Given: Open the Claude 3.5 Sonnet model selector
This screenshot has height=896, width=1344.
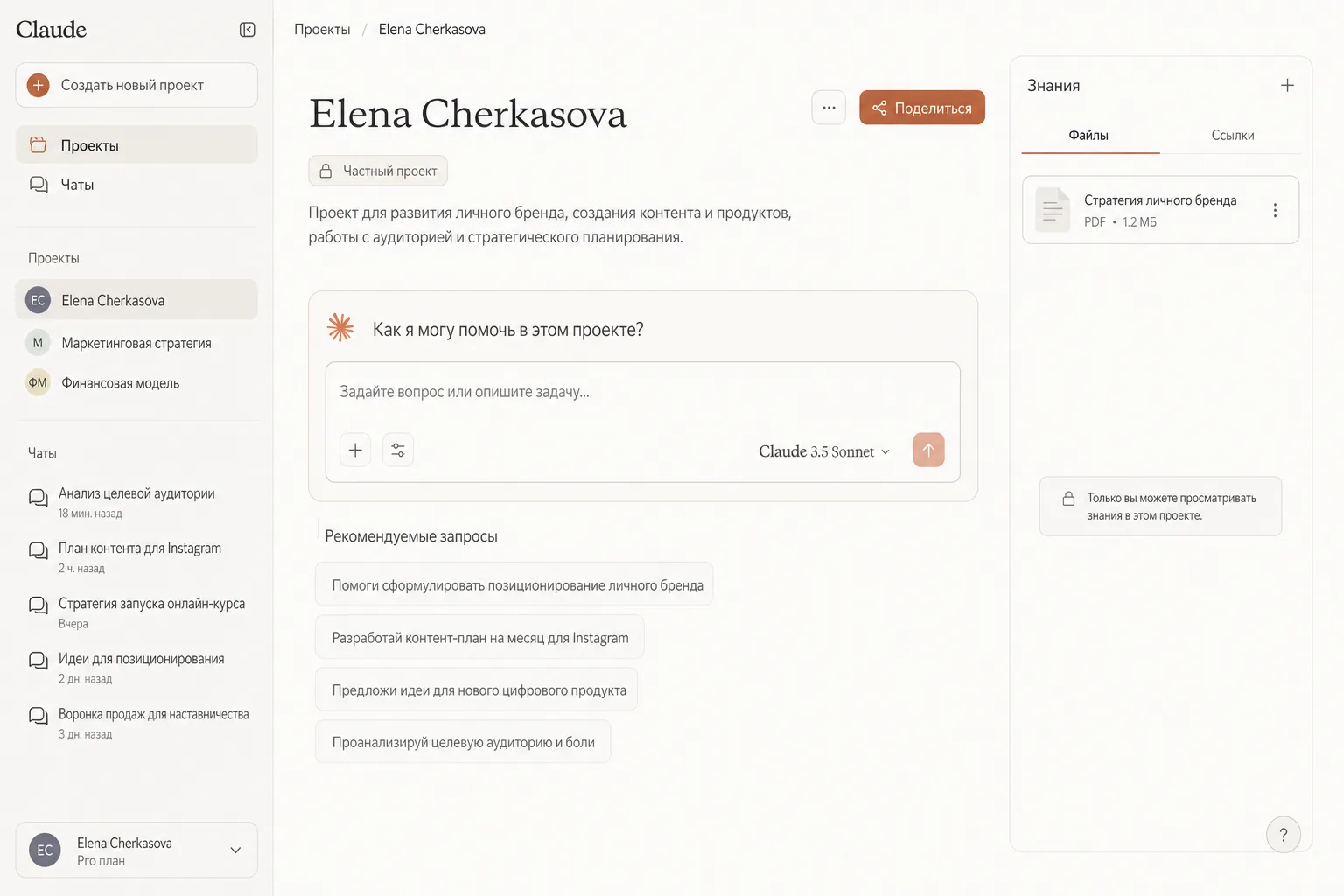Looking at the screenshot, I should [x=824, y=451].
